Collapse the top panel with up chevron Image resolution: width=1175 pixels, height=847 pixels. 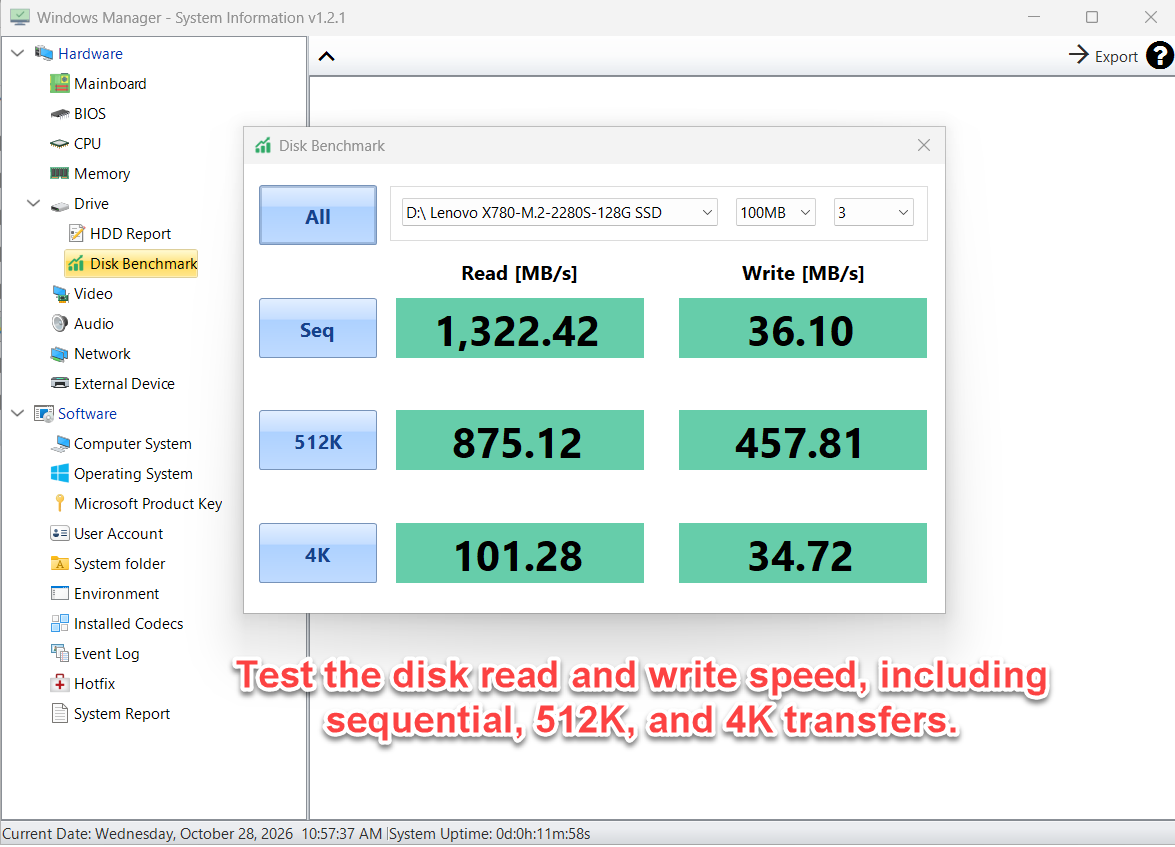(x=327, y=56)
